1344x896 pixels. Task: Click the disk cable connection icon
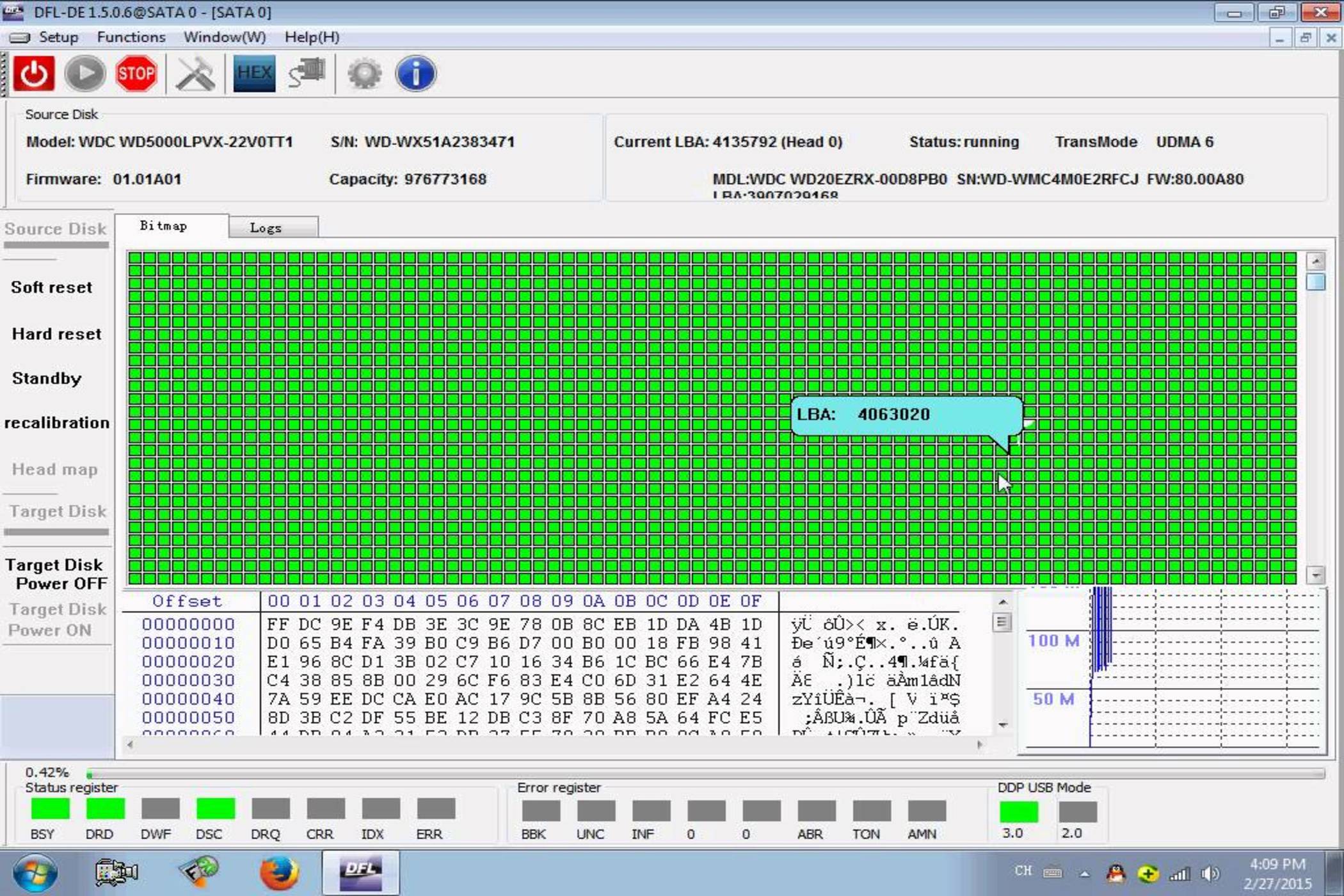[307, 74]
